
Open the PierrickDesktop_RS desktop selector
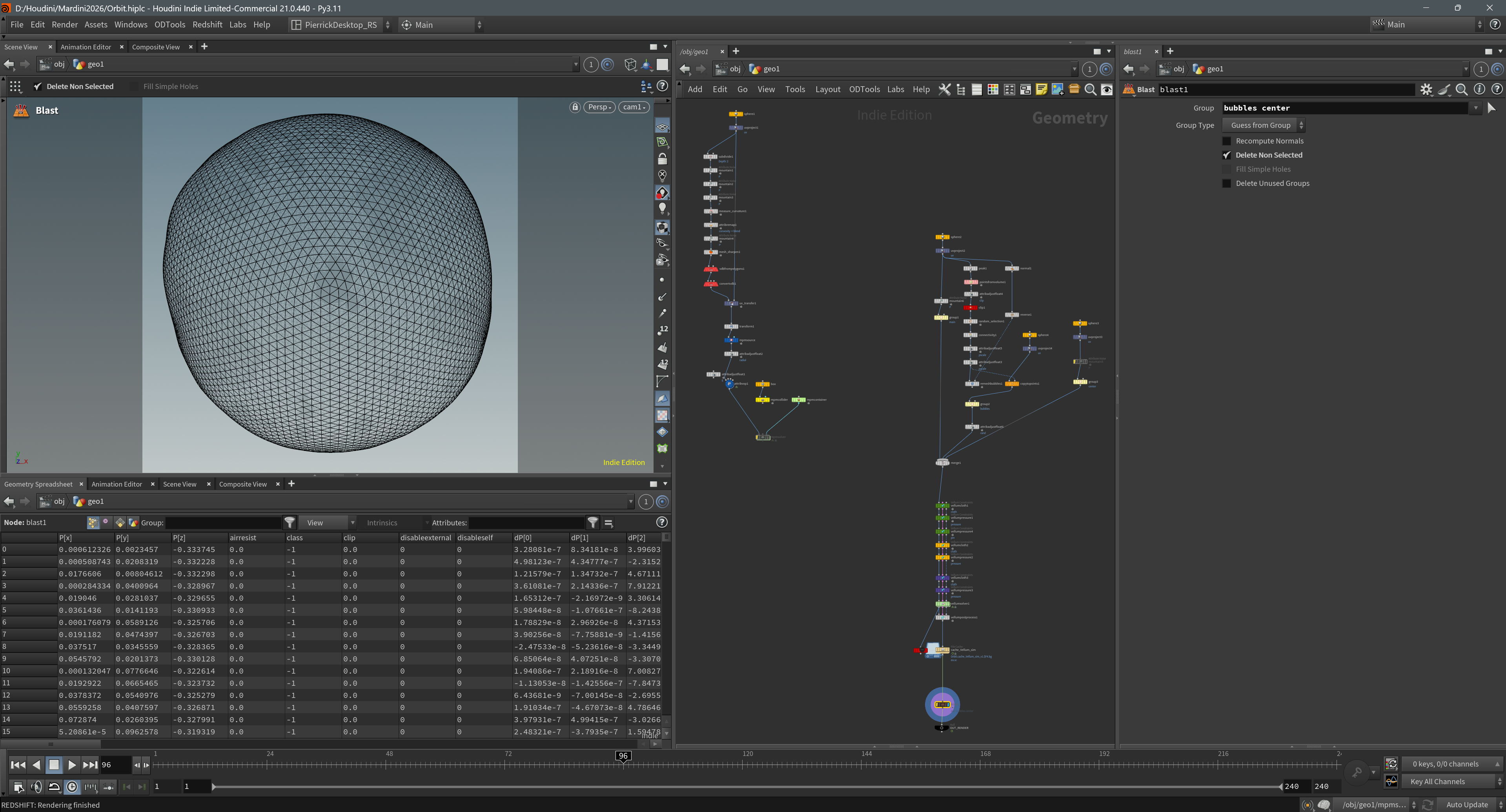tap(341, 25)
